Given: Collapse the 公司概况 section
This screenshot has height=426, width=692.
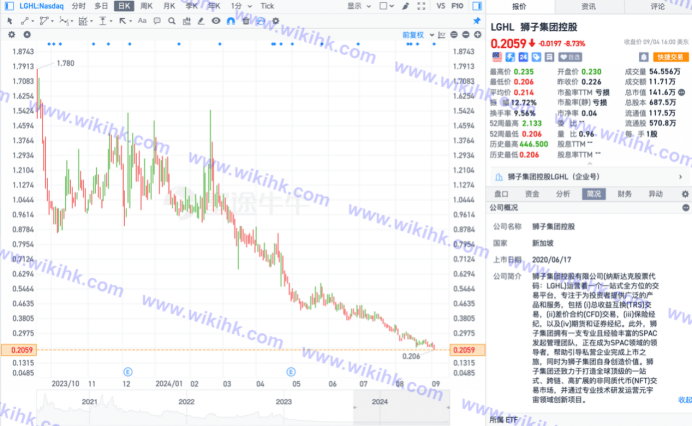Looking at the screenshot, I should pos(685,207).
